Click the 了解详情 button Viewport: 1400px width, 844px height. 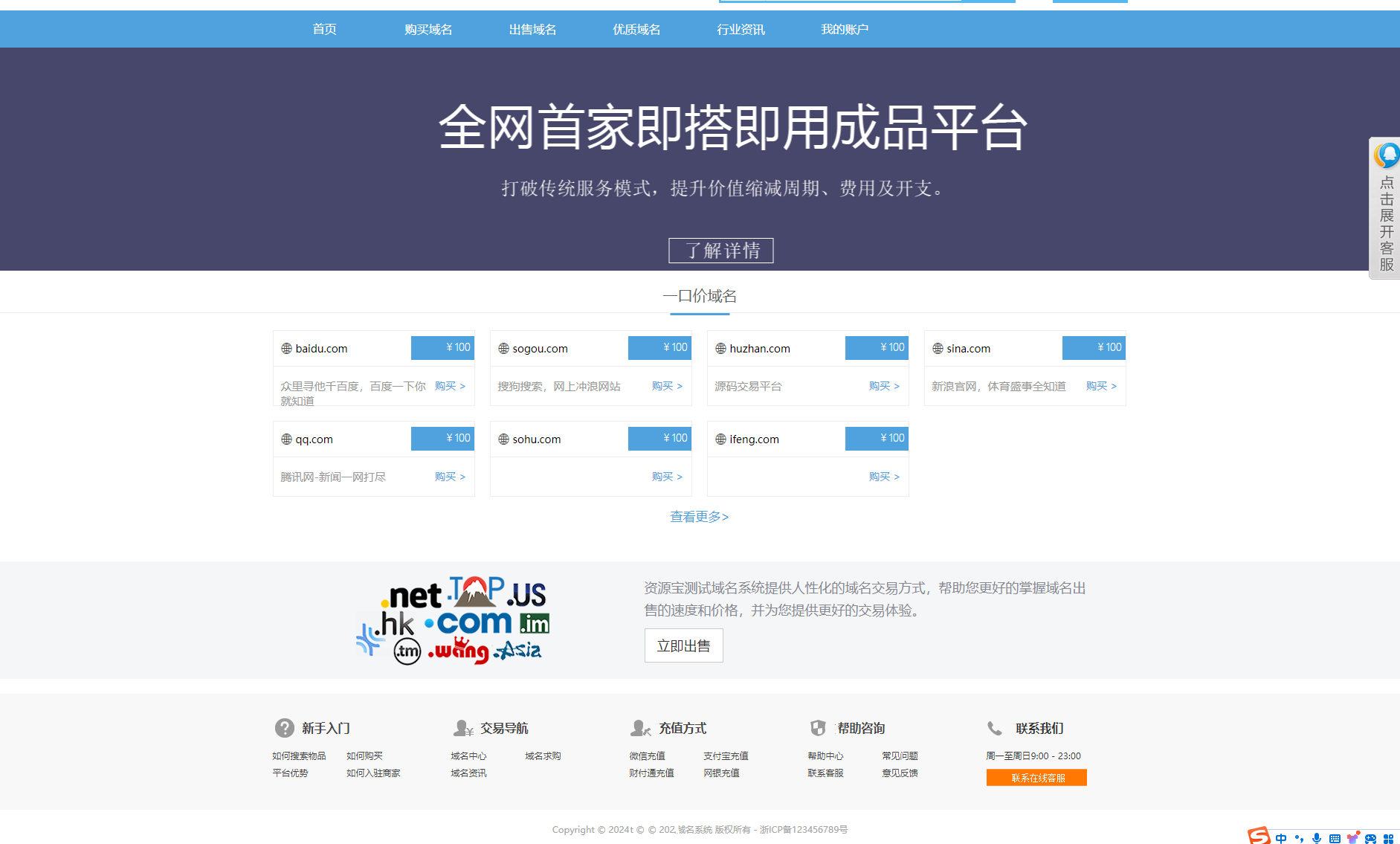tap(720, 250)
